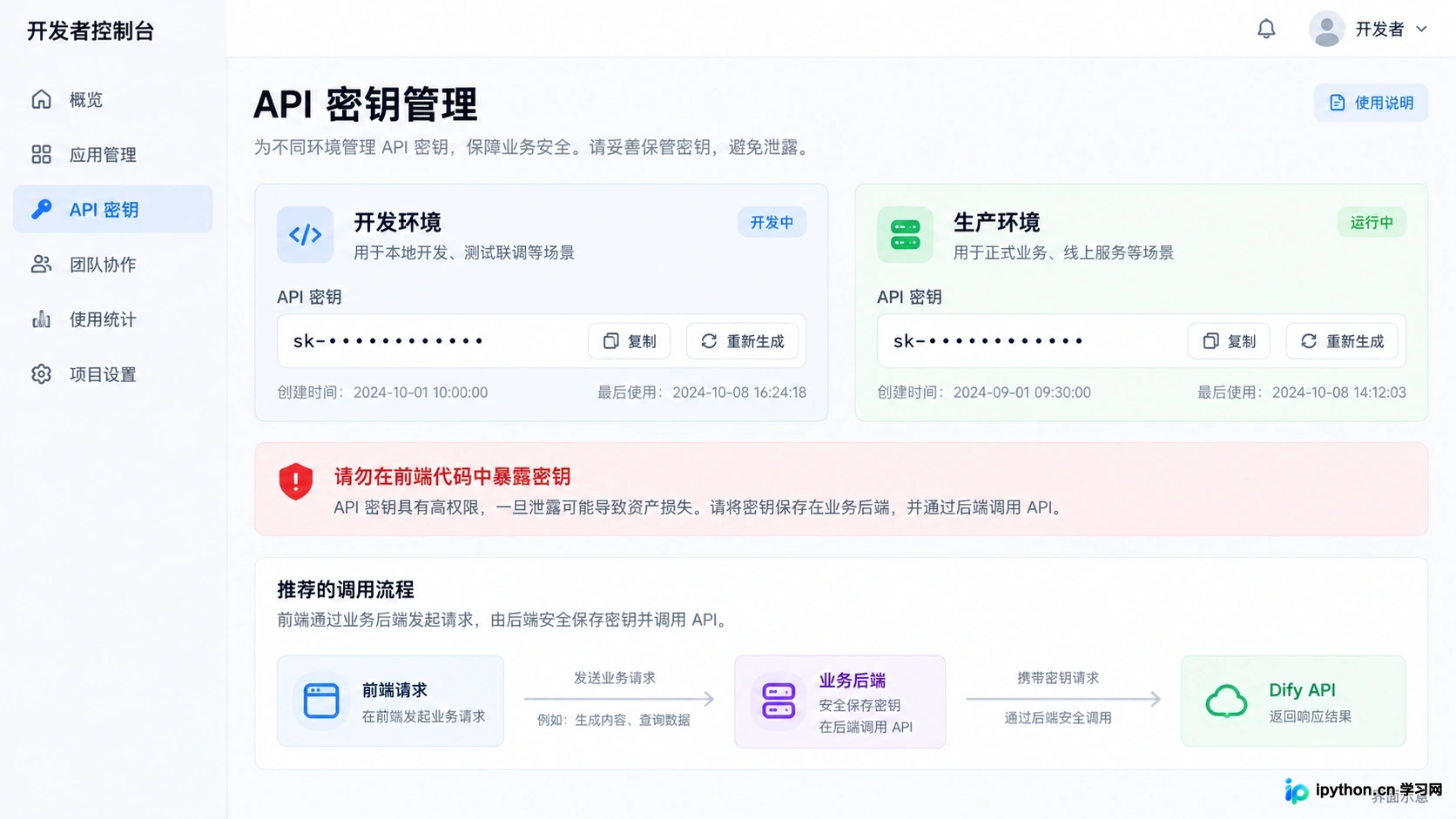Copy the 开发环境 API key
The image size is (1456, 819).
click(x=630, y=341)
